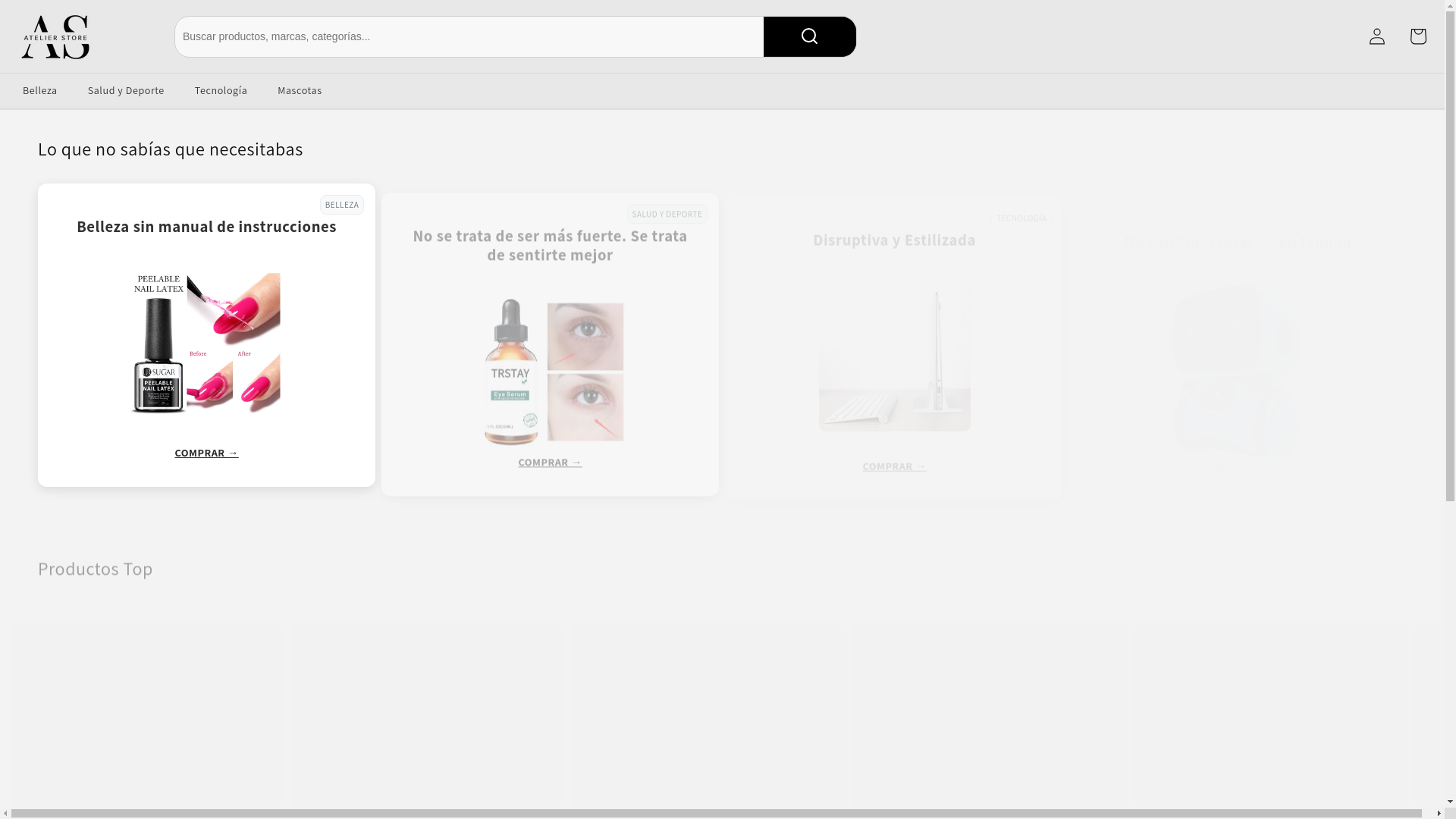This screenshot has height=819, width=1456.
Task: Open the Belleza menu item
Action: coord(39,90)
